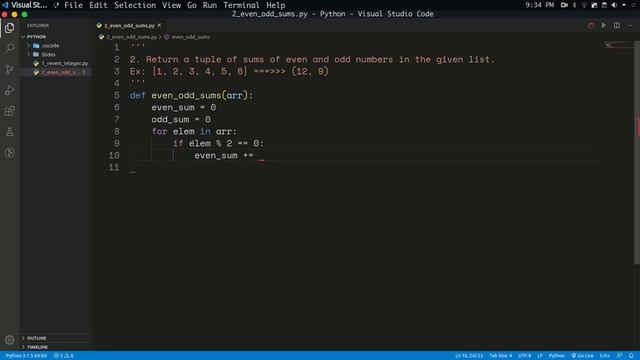The height and width of the screenshot is (360, 640).
Task: Open the Search view in activity bar
Action: click(x=9, y=49)
